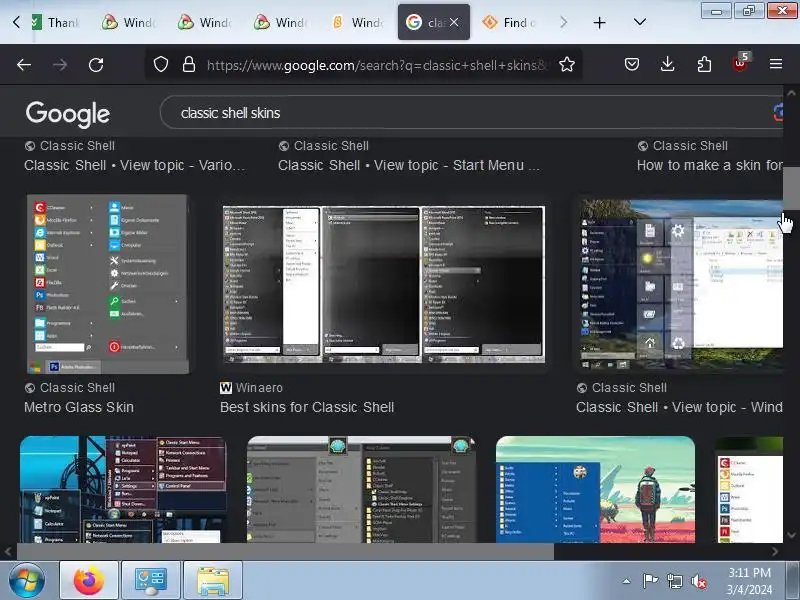Go back using the browser back arrow
This screenshot has height=600, width=800.
click(23, 65)
